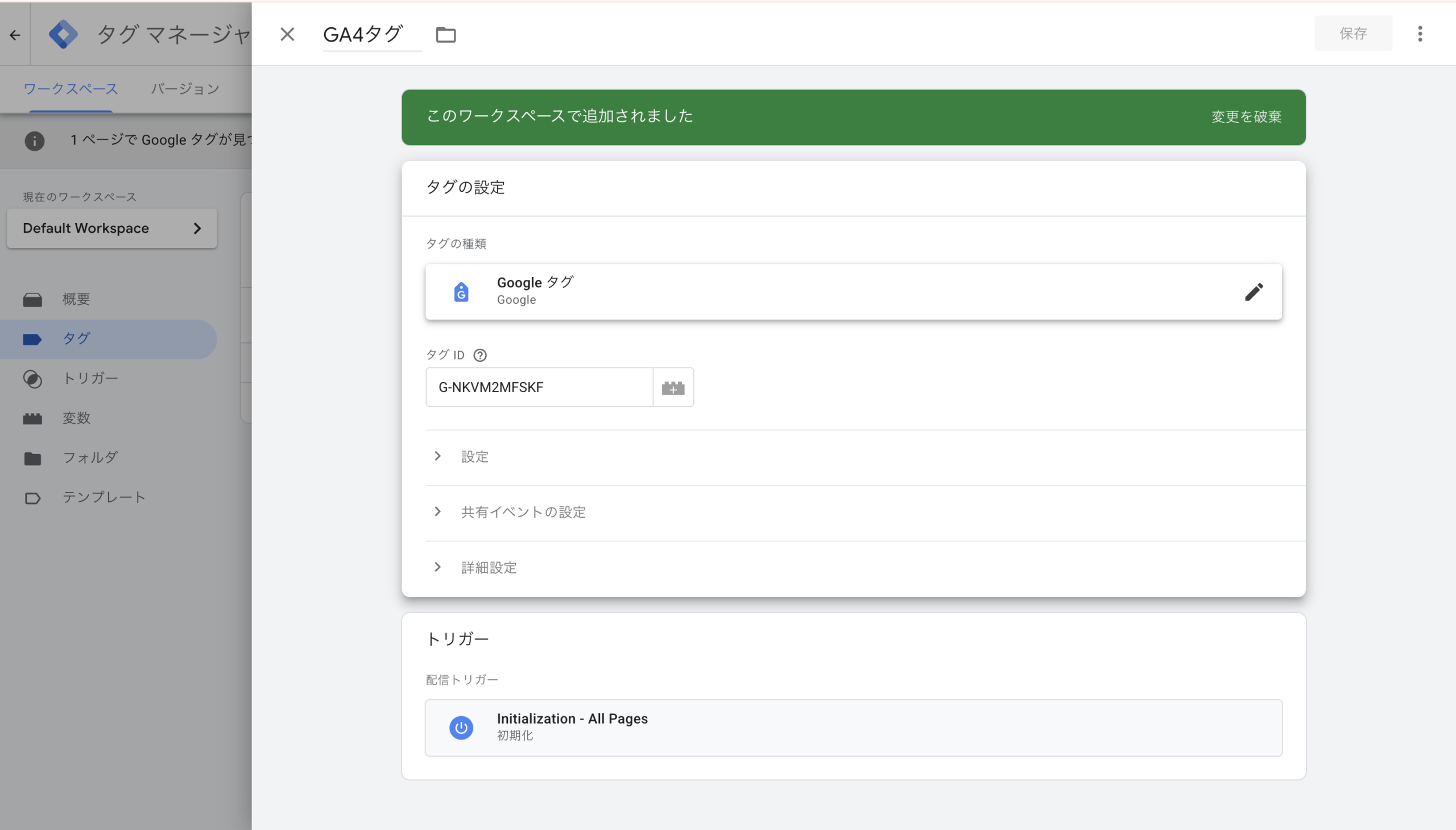Select the ワークスペース tab

[x=71, y=88]
